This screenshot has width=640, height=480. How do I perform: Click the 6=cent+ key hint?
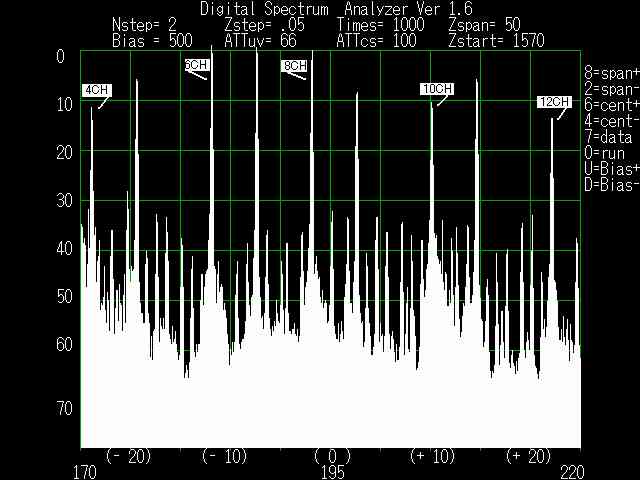click(612, 105)
